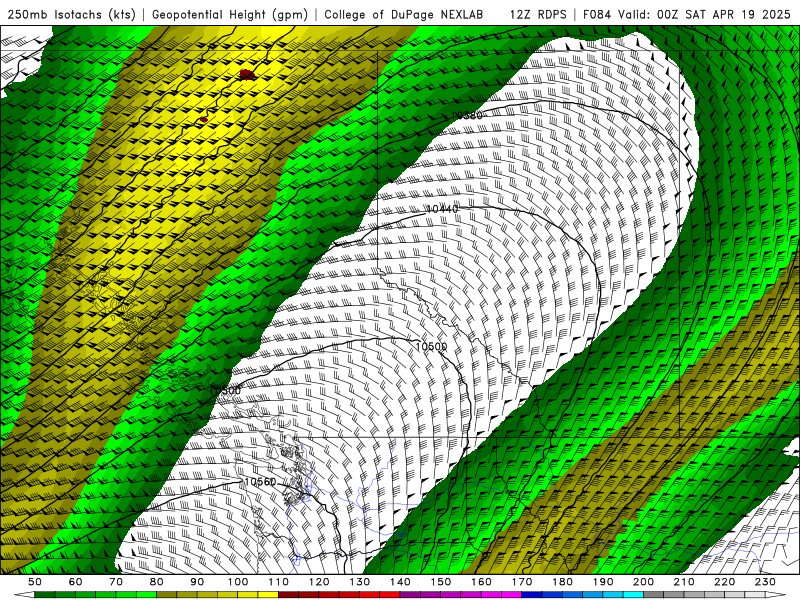Click the "250mb Isotachs (kts)" title text
The image size is (800, 600).
point(71,15)
